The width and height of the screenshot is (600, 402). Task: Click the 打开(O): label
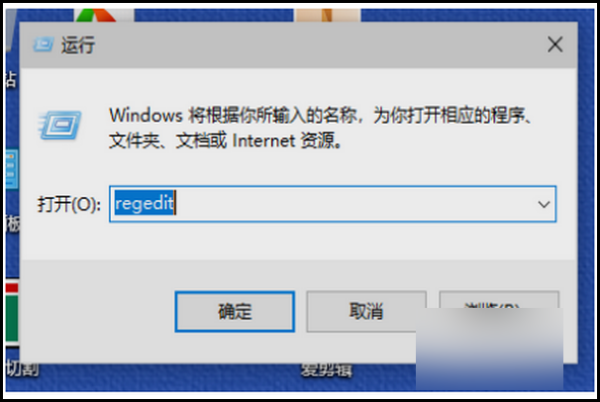click(x=69, y=204)
